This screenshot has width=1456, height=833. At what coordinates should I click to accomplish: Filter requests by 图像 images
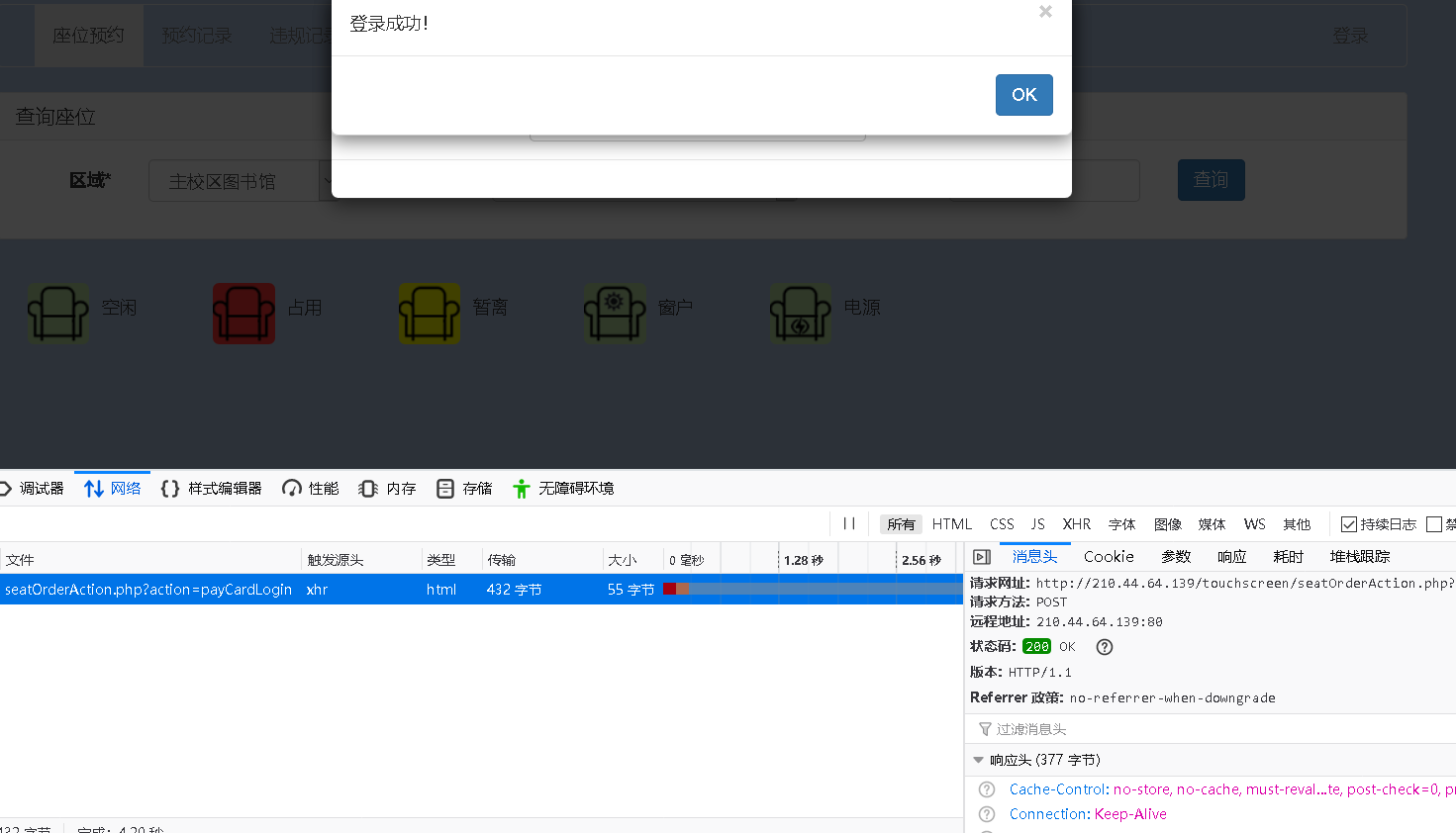1168,524
